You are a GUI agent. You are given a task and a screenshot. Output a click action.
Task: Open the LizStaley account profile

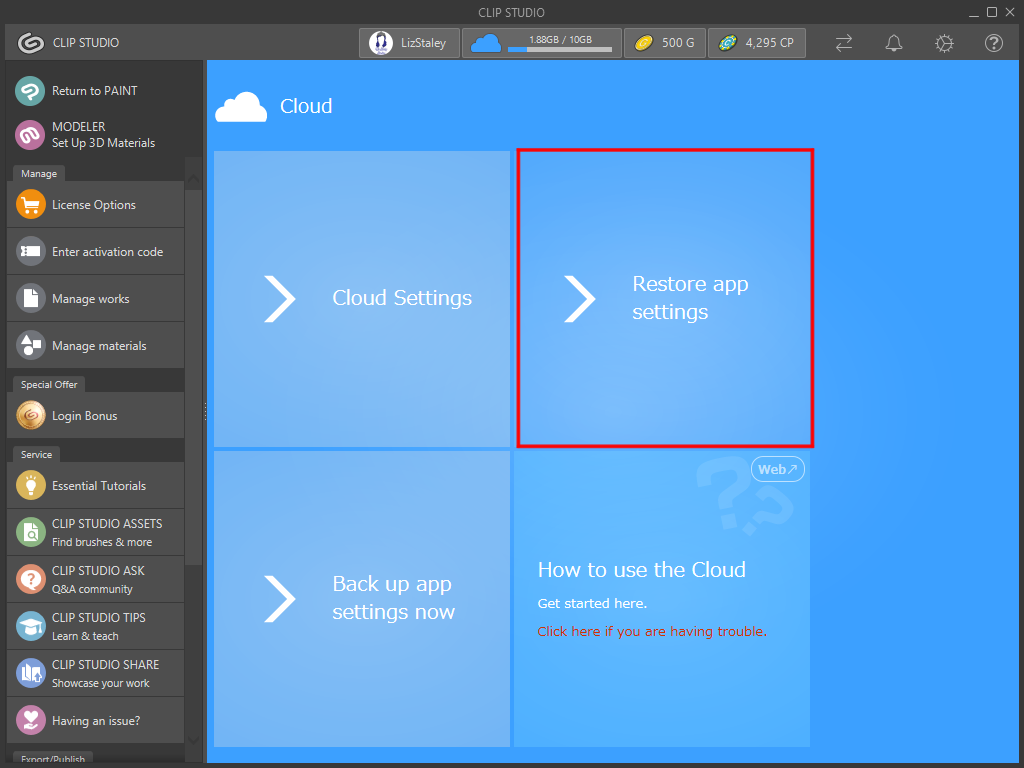410,43
